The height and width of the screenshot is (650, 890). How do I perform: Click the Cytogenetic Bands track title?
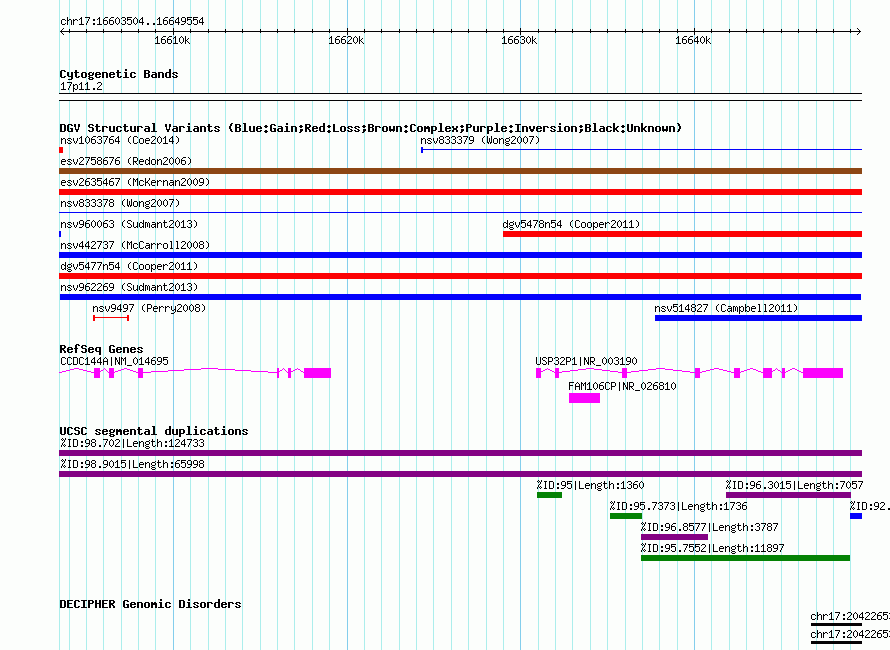pos(119,74)
